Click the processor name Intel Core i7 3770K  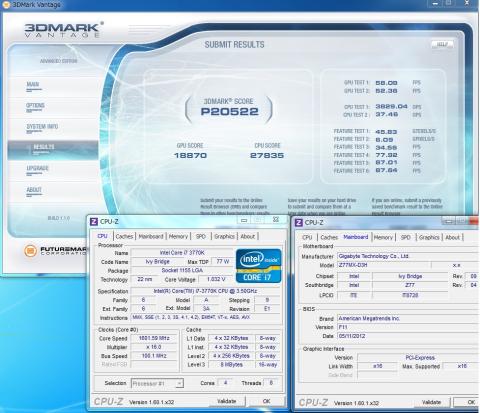(182, 253)
